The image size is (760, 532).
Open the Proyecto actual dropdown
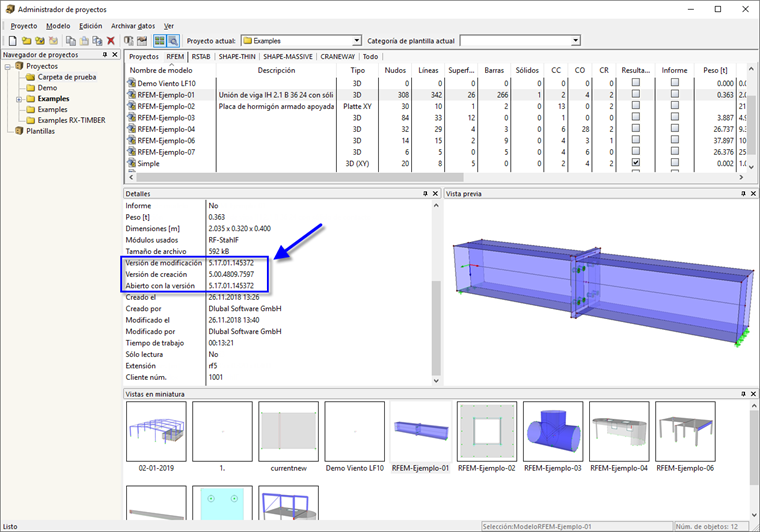point(357,41)
